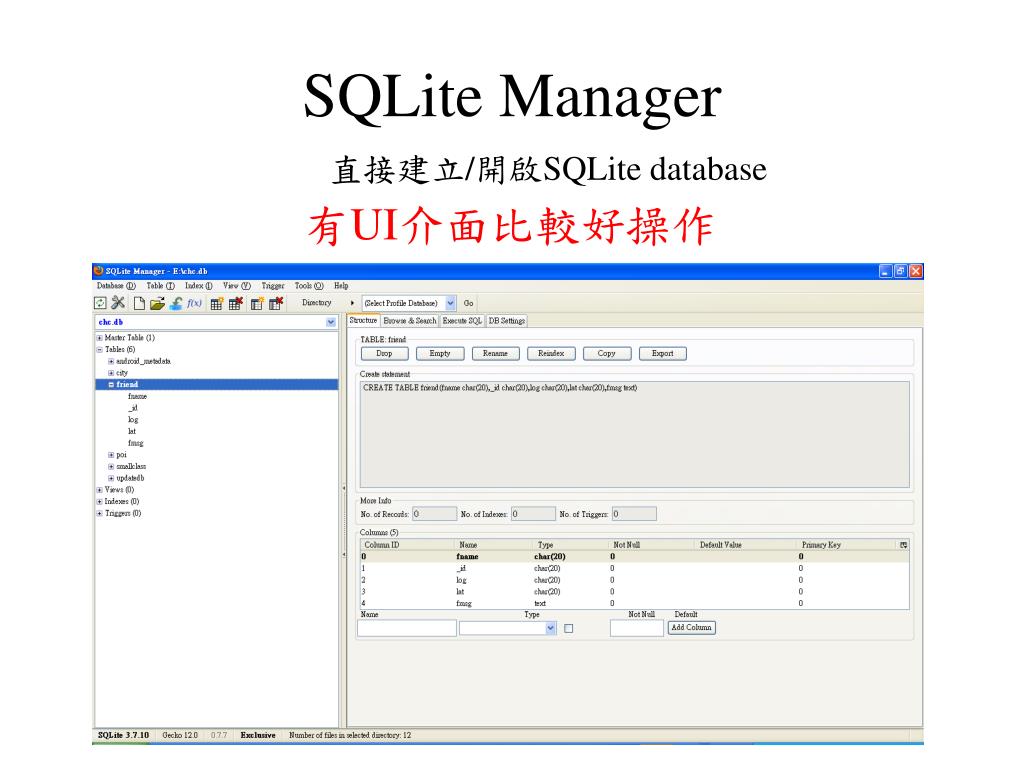Open the Index menu
The image size is (1024, 768).
pyautogui.click(x=199, y=286)
